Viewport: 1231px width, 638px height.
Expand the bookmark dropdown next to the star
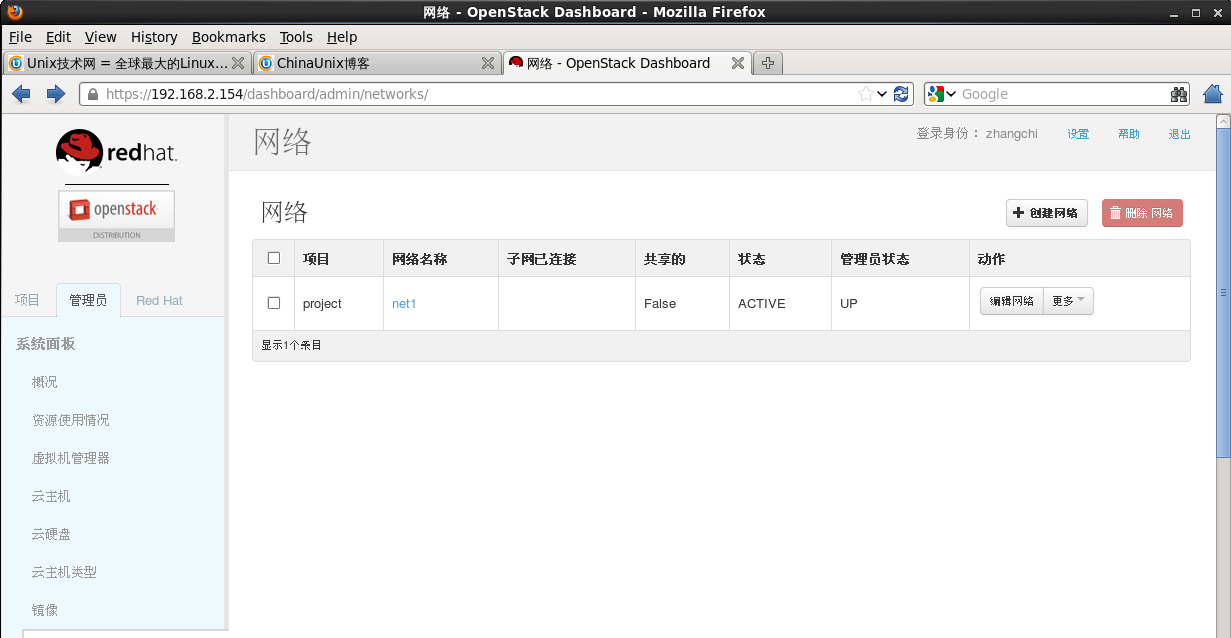coord(881,93)
